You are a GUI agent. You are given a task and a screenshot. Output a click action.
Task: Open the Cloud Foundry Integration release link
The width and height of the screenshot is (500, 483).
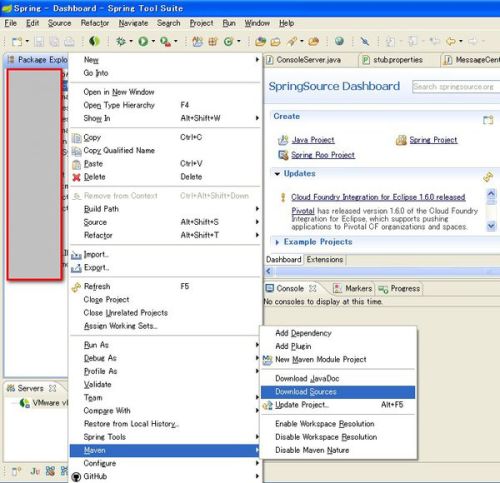point(378,197)
